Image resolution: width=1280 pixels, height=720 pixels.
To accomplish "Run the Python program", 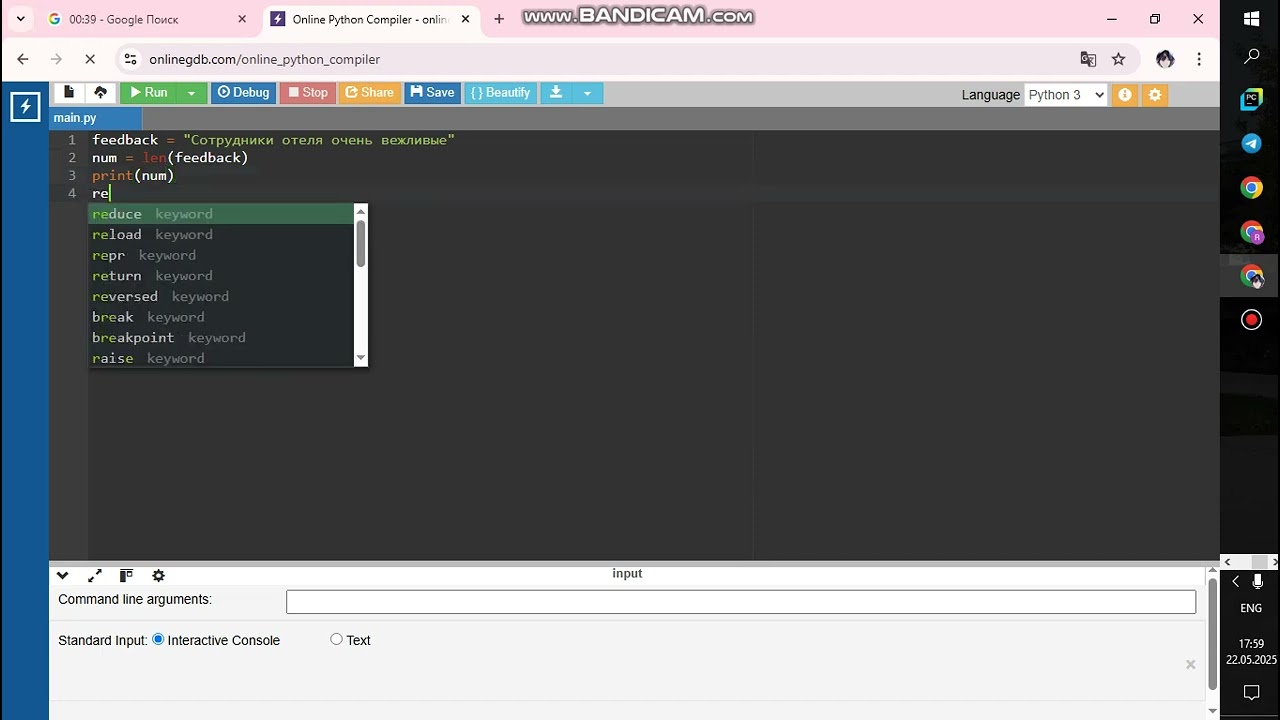I will 148,93.
